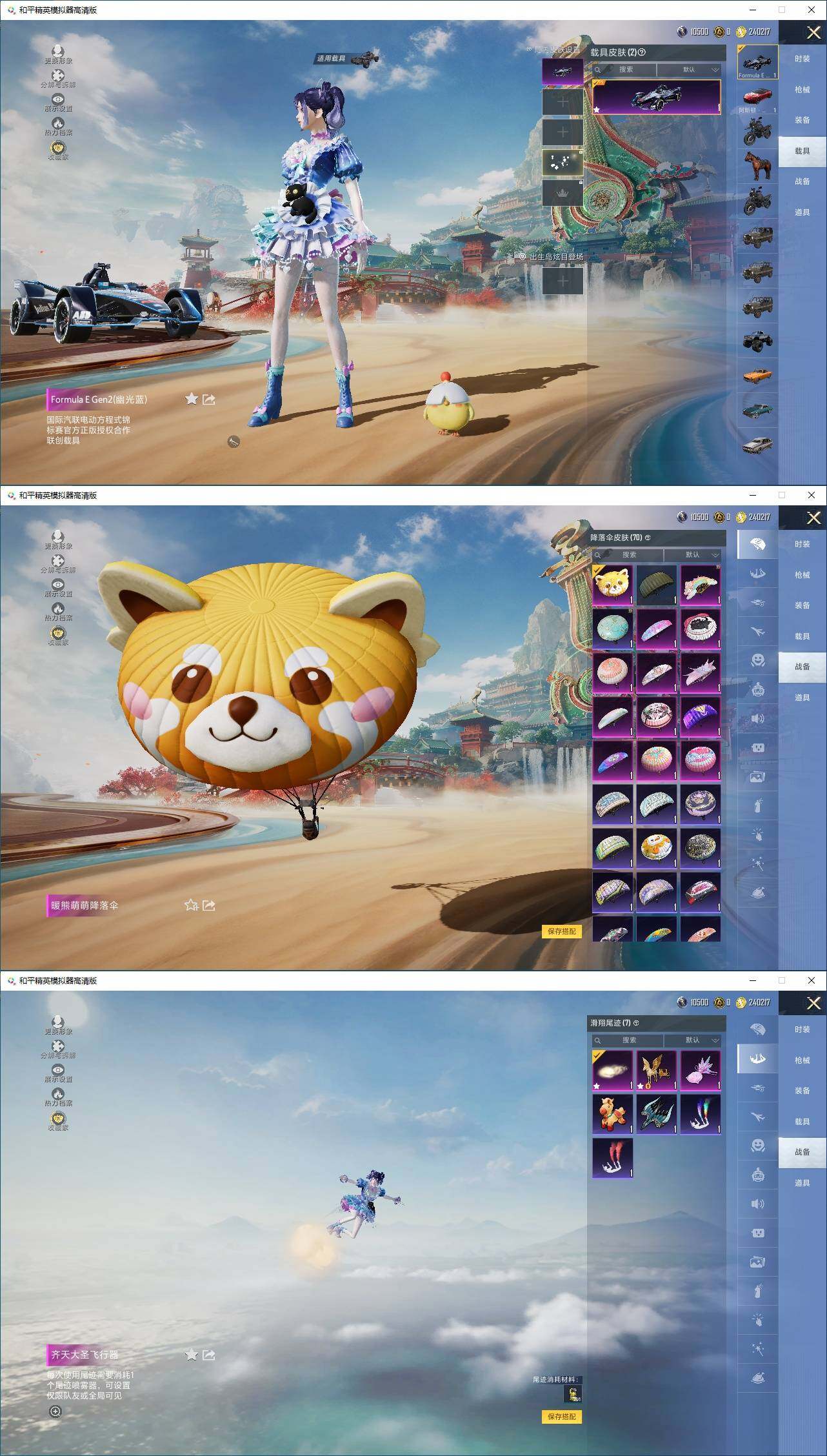Image resolution: width=827 pixels, height=1456 pixels.
Task: Select the rainbow smoke glide trail
Action: pyautogui.click(x=701, y=1114)
